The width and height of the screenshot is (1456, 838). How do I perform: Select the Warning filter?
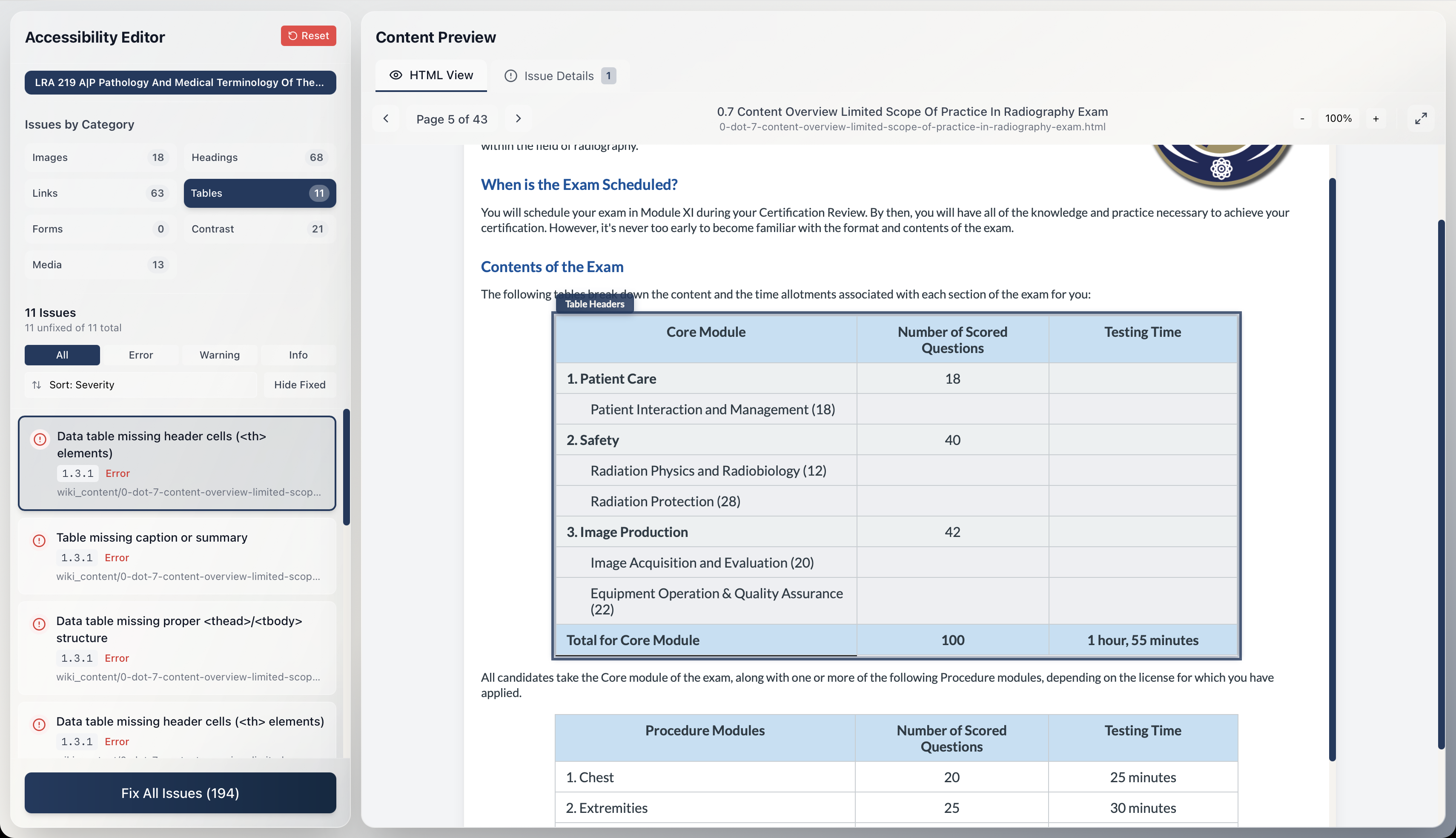[219, 355]
